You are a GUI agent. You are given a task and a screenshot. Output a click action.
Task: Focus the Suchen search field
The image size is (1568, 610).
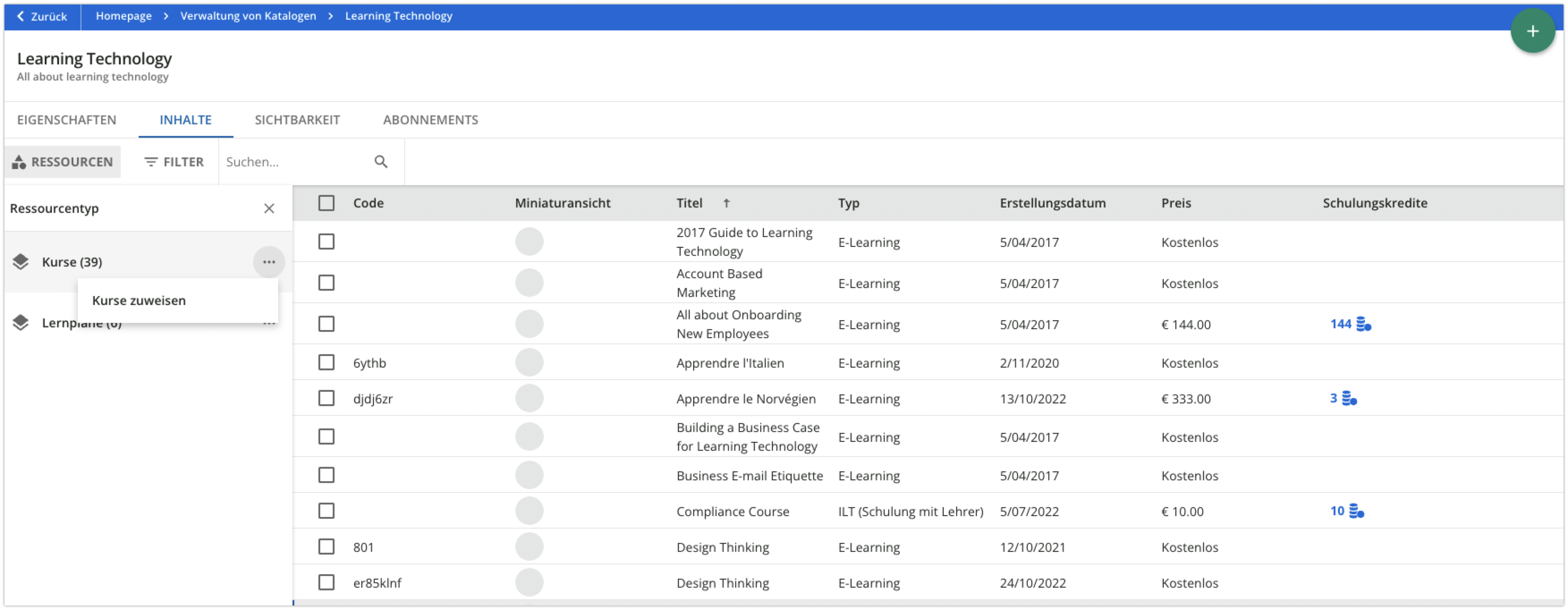pos(295,162)
